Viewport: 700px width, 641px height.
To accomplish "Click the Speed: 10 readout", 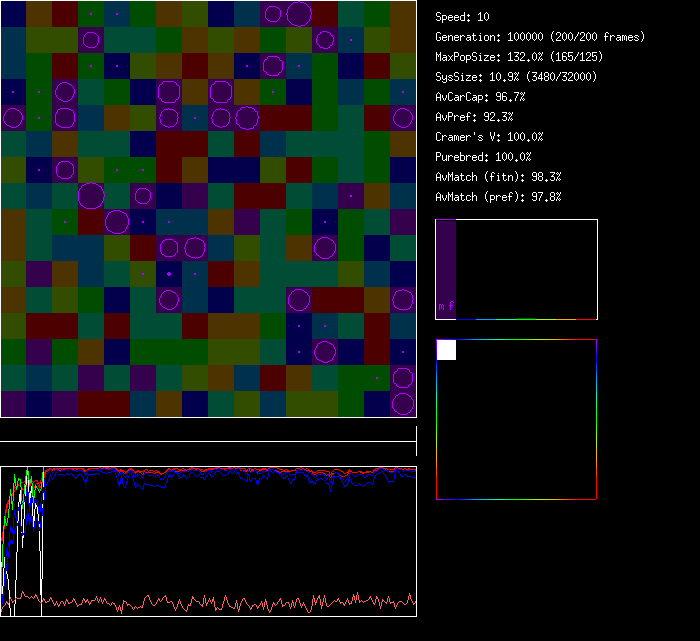I will (x=462, y=17).
